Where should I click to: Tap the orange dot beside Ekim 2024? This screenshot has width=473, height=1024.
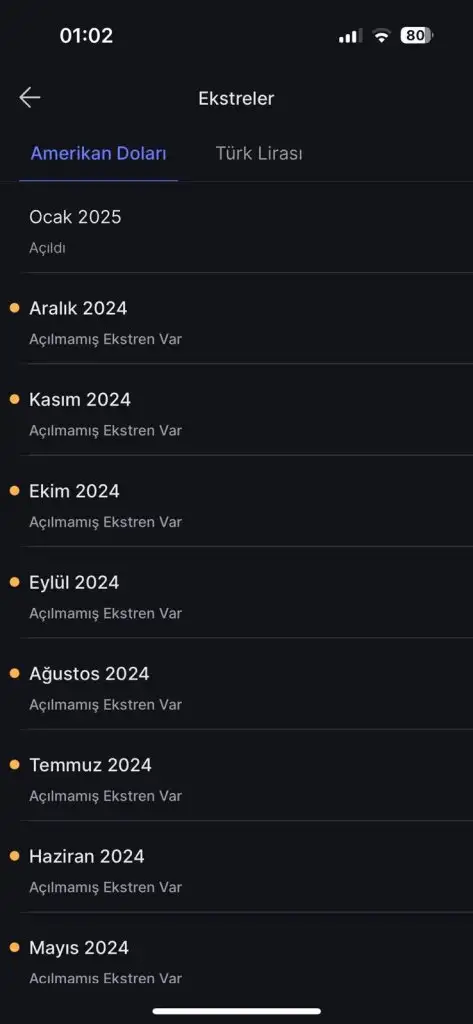click(14, 491)
